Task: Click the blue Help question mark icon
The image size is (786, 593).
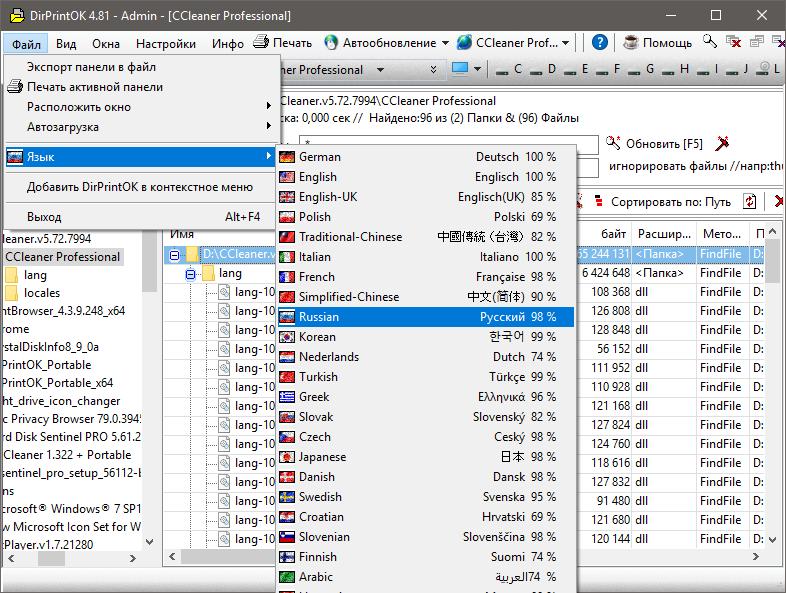Action: click(599, 43)
